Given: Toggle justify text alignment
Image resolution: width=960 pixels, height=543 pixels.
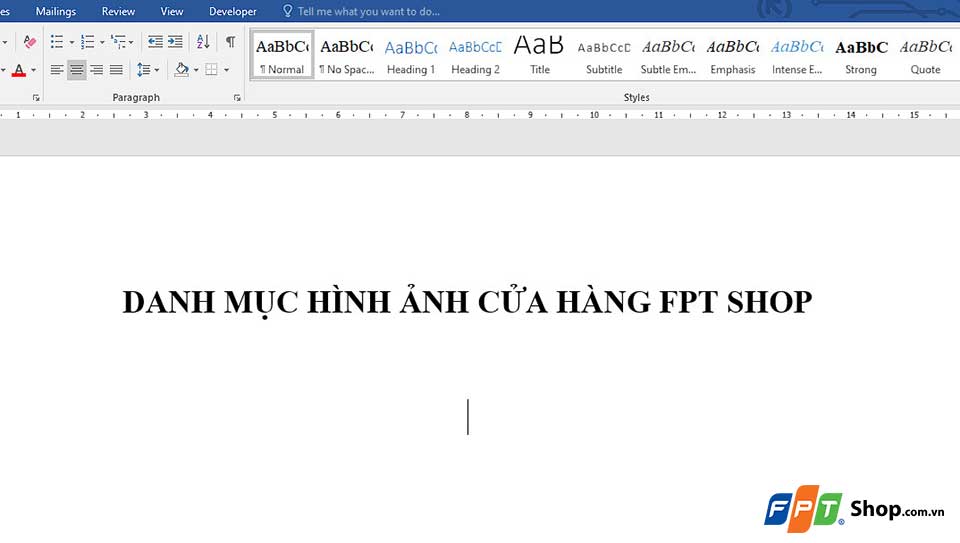Looking at the screenshot, I should tap(116, 70).
